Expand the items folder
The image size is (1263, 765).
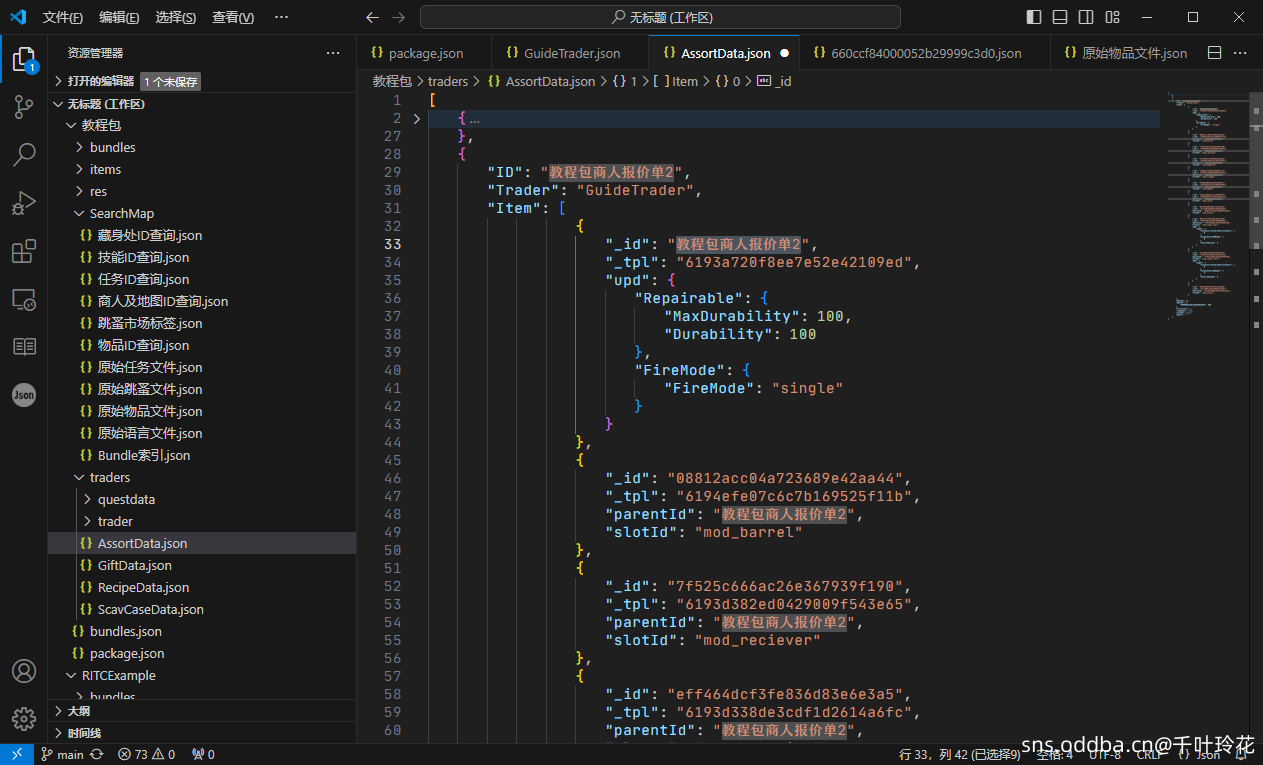[80, 169]
